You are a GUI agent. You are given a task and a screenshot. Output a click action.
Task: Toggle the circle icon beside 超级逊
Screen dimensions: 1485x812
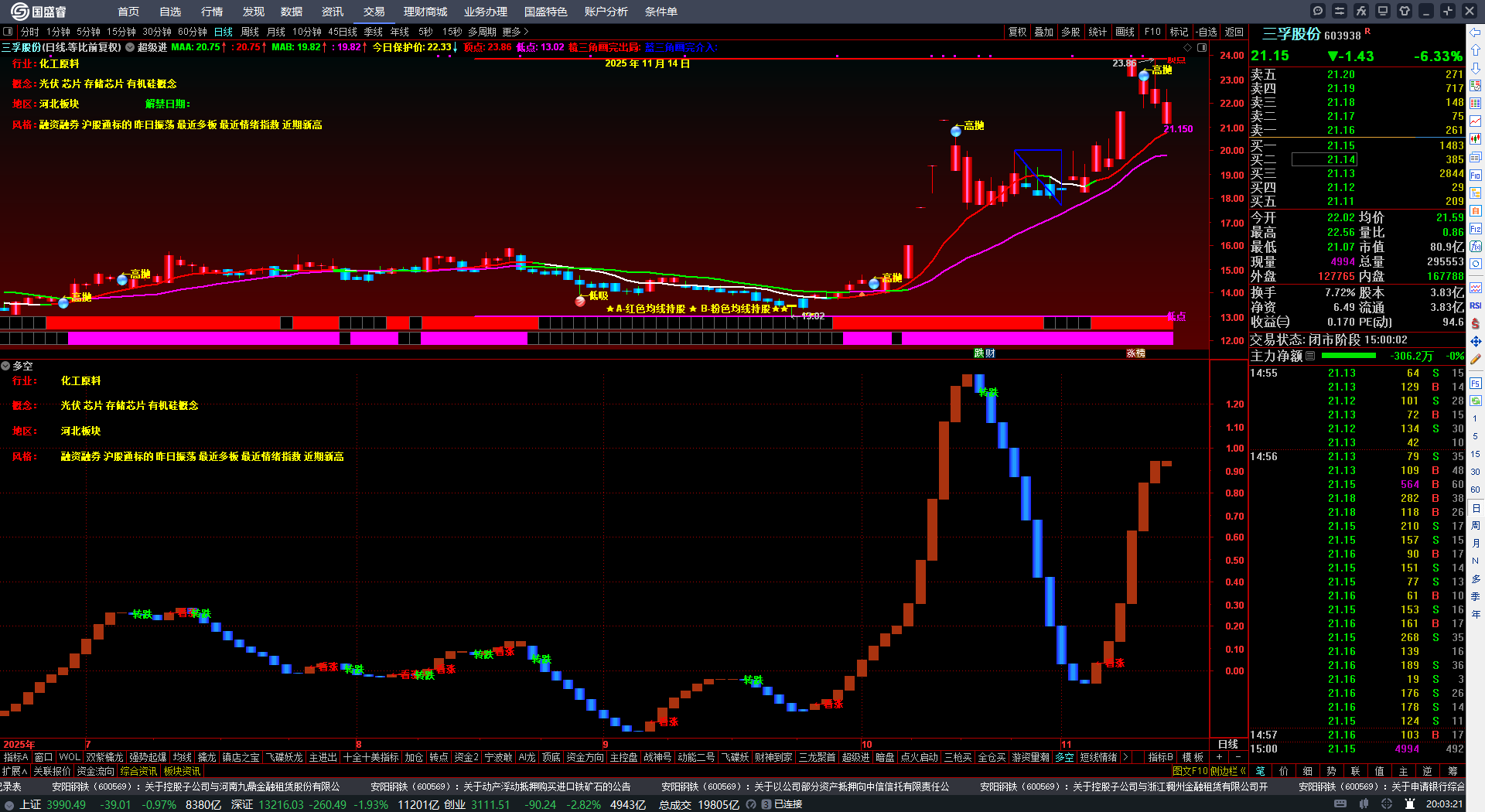click(130, 47)
